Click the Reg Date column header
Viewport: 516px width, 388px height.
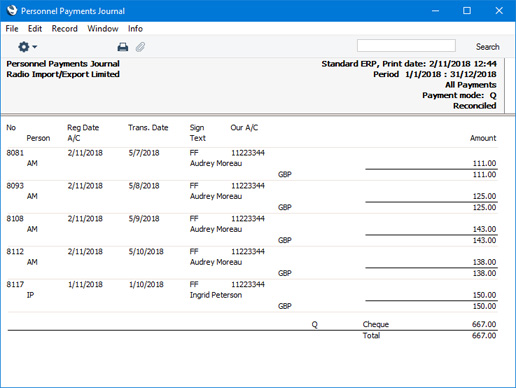tap(83, 128)
